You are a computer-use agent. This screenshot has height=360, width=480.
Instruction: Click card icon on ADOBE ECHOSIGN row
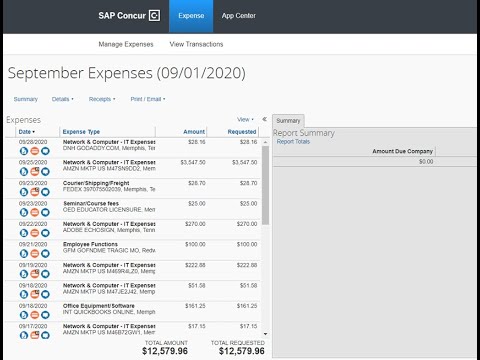point(35,233)
